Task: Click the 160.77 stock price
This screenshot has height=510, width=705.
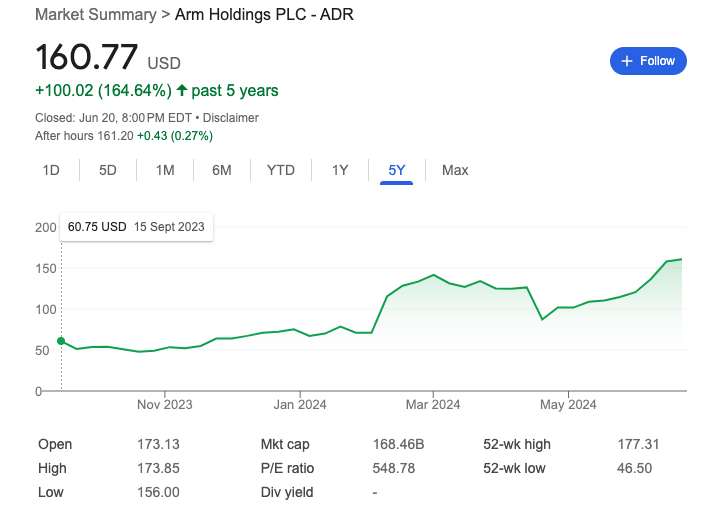Action: coord(88,56)
